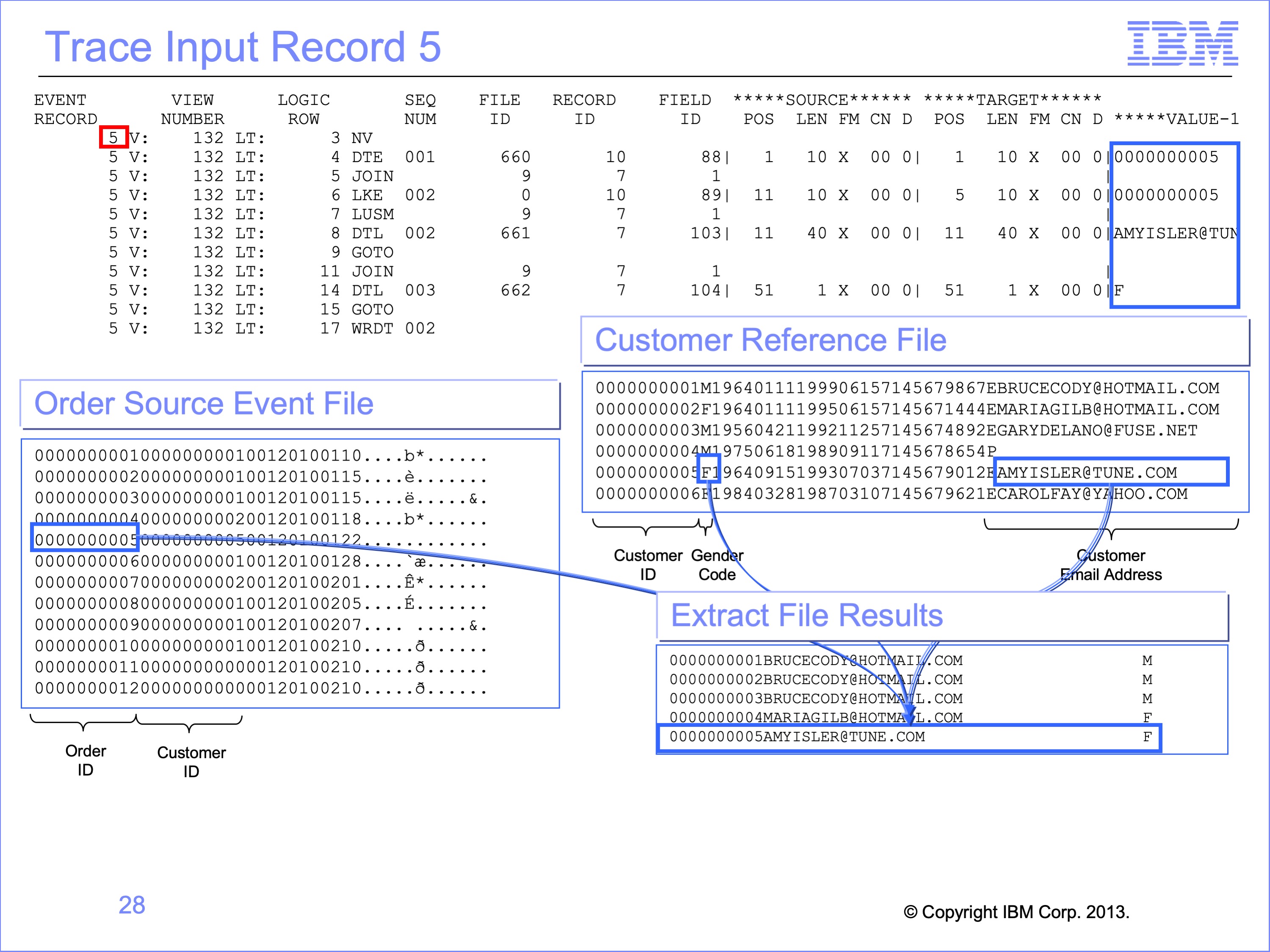The height and width of the screenshot is (952, 1270).
Task: Click gender "F" on the extract AMYISLER row
Action: [x=1147, y=737]
